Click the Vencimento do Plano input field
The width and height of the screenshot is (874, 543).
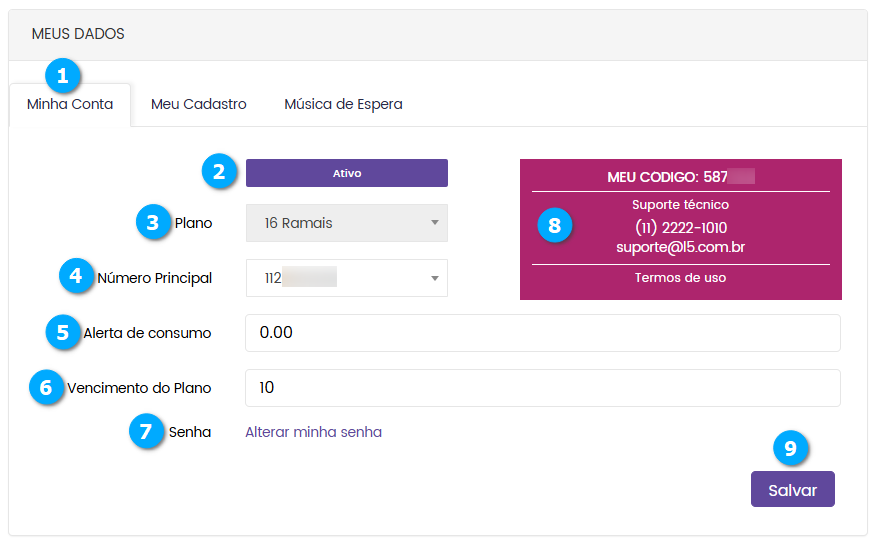tap(542, 388)
